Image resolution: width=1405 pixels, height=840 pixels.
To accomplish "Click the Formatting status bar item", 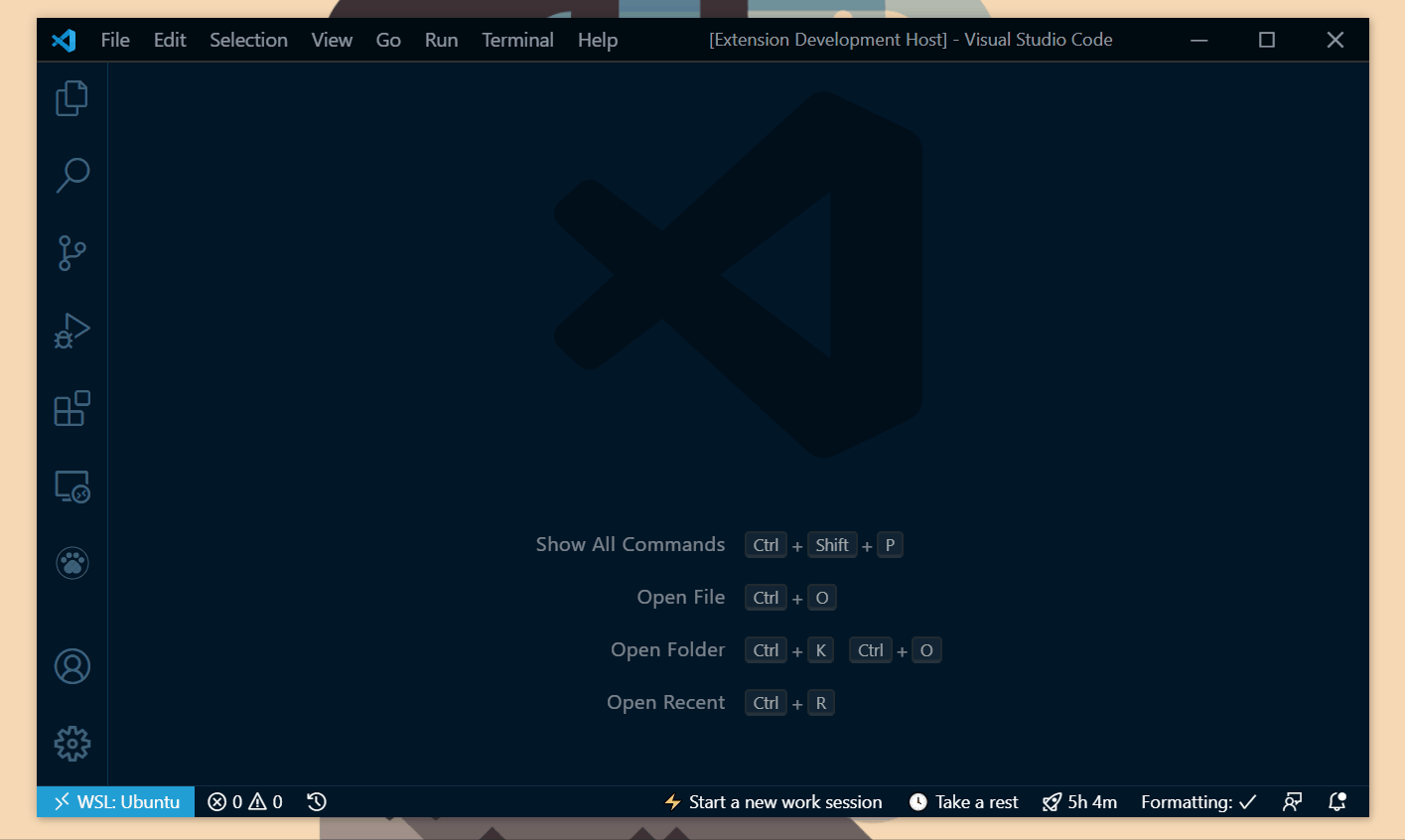I will coord(1198,801).
